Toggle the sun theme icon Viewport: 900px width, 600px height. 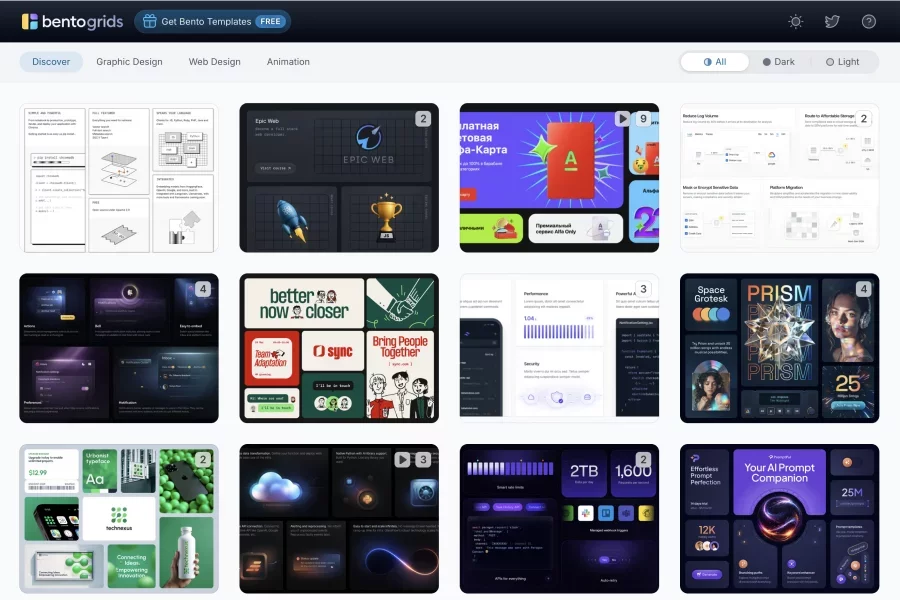tap(795, 21)
